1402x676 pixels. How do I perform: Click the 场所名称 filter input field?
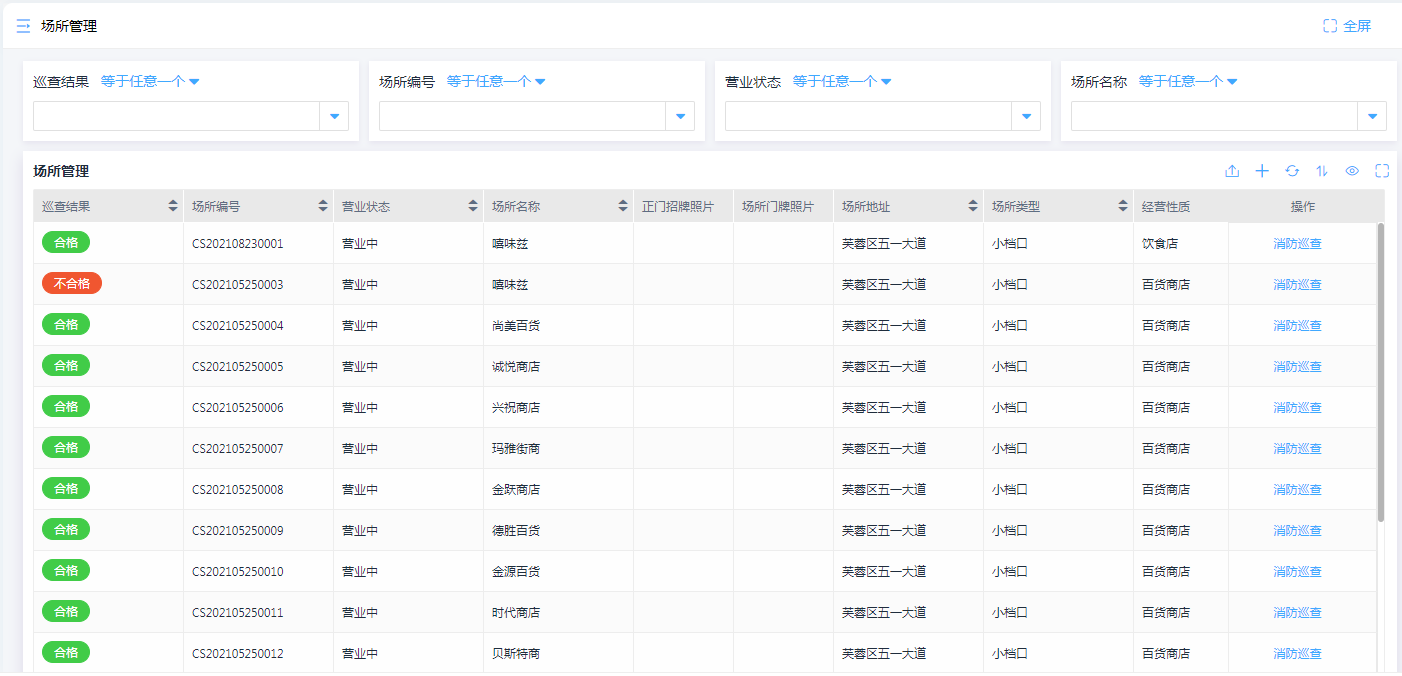click(1213, 116)
